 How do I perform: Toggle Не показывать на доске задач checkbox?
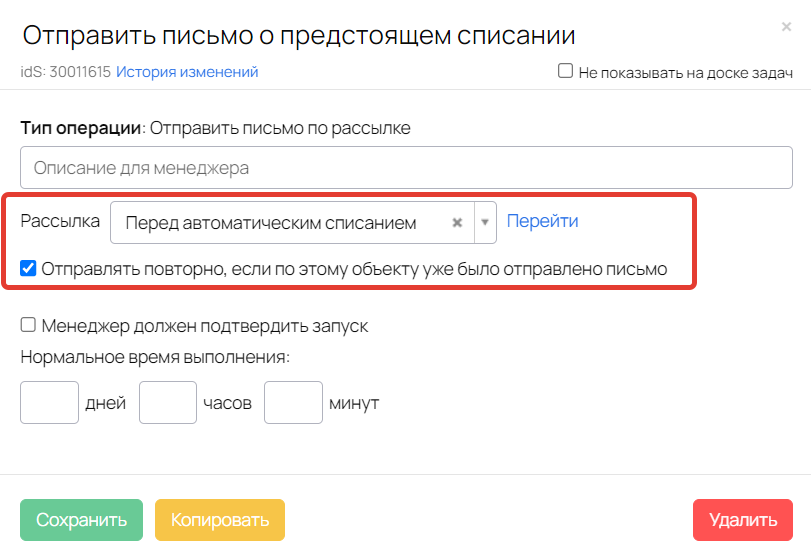point(565,71)
